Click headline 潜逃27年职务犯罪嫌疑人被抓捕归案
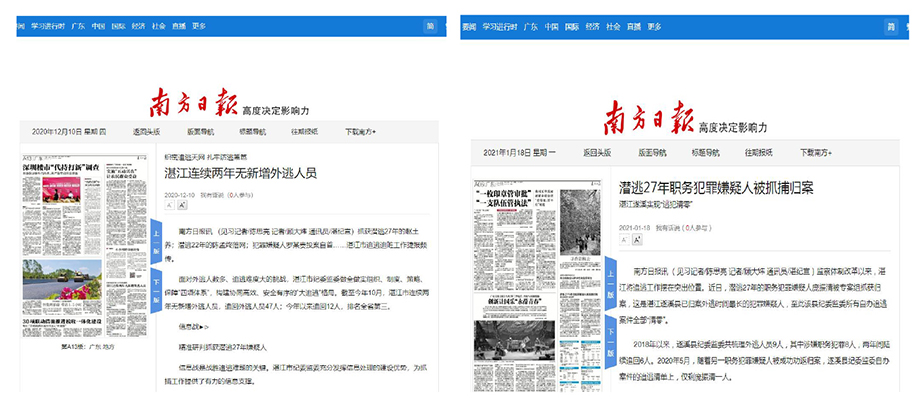 [716, 188]
